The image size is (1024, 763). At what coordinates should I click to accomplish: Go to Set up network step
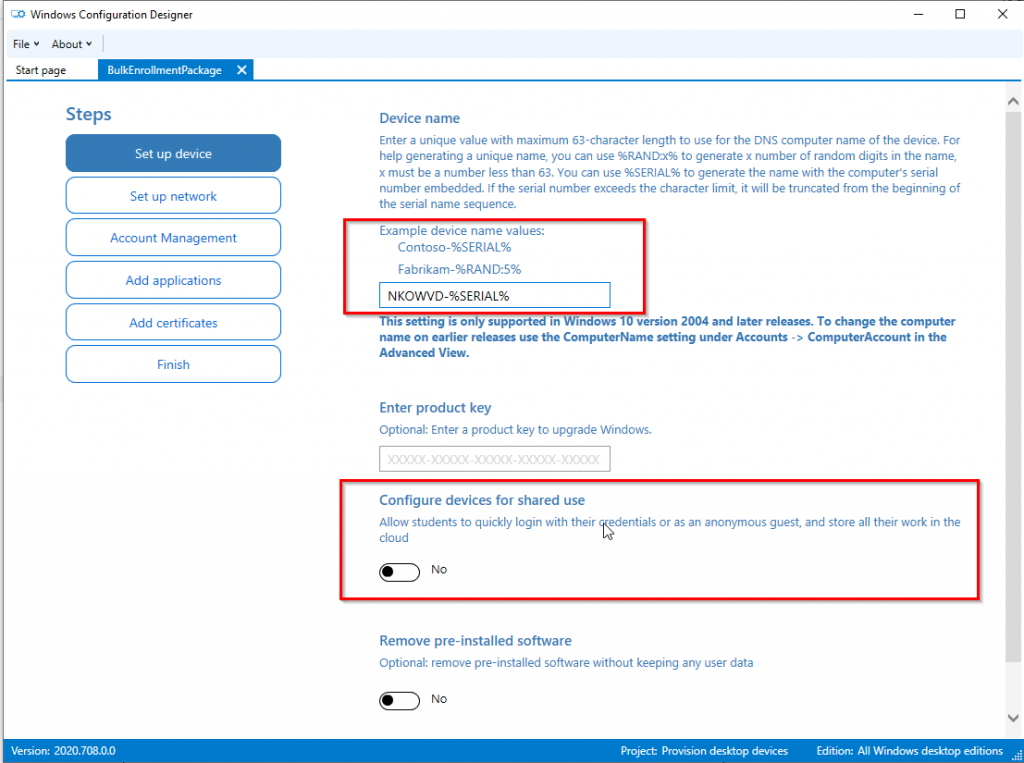(x=173, y=196)
